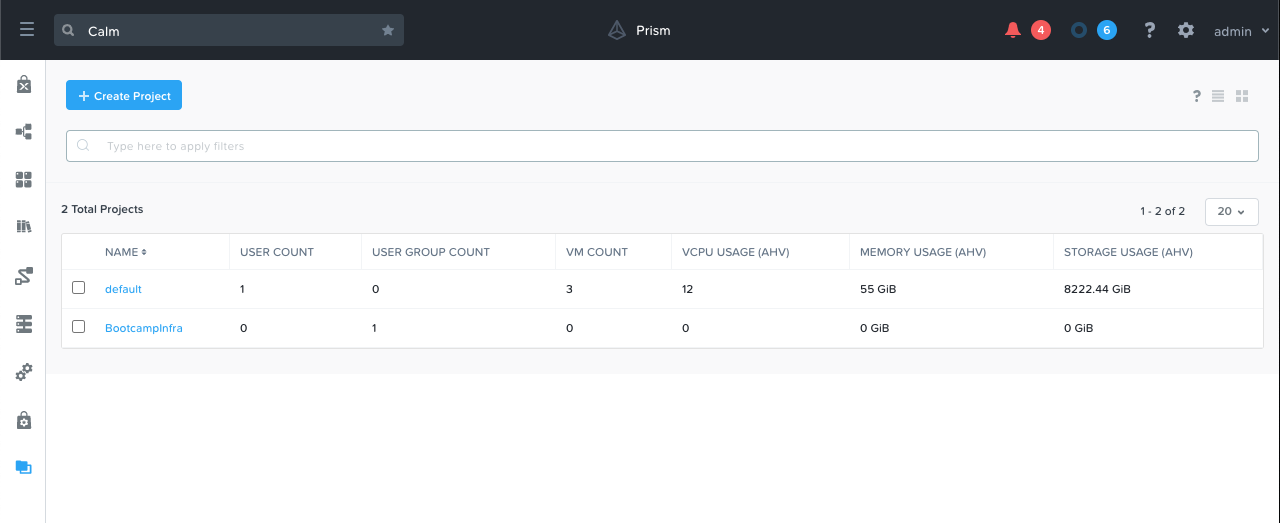Open Projects icon in sidebar
Viewport: 1280px width, 523px height.
click(24, 467)
